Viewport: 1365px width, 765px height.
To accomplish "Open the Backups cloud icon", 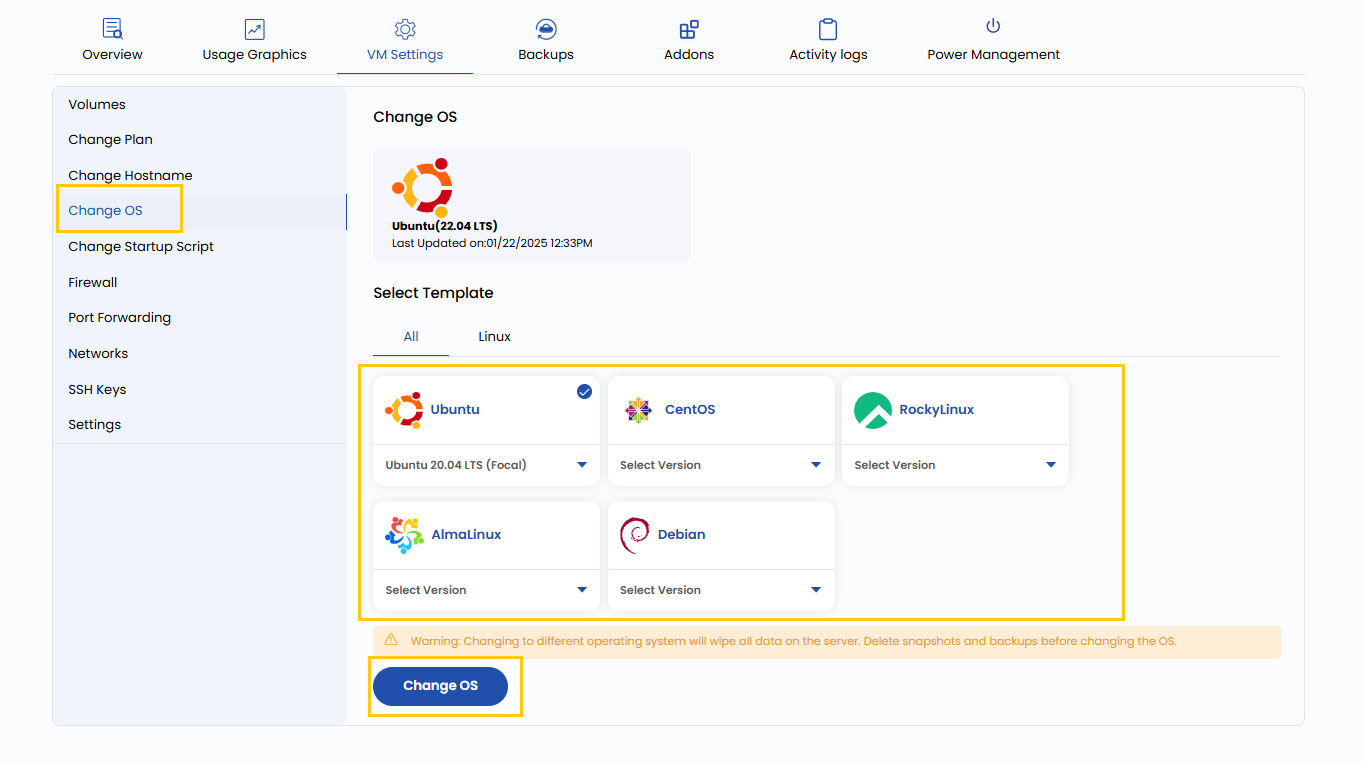I will click(x=546, y=29).
